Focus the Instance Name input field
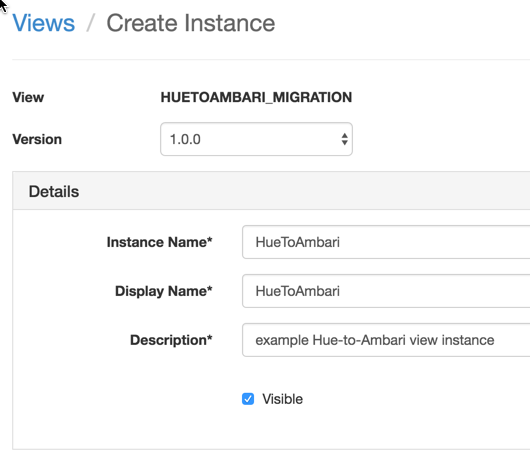 pos(386,242)
